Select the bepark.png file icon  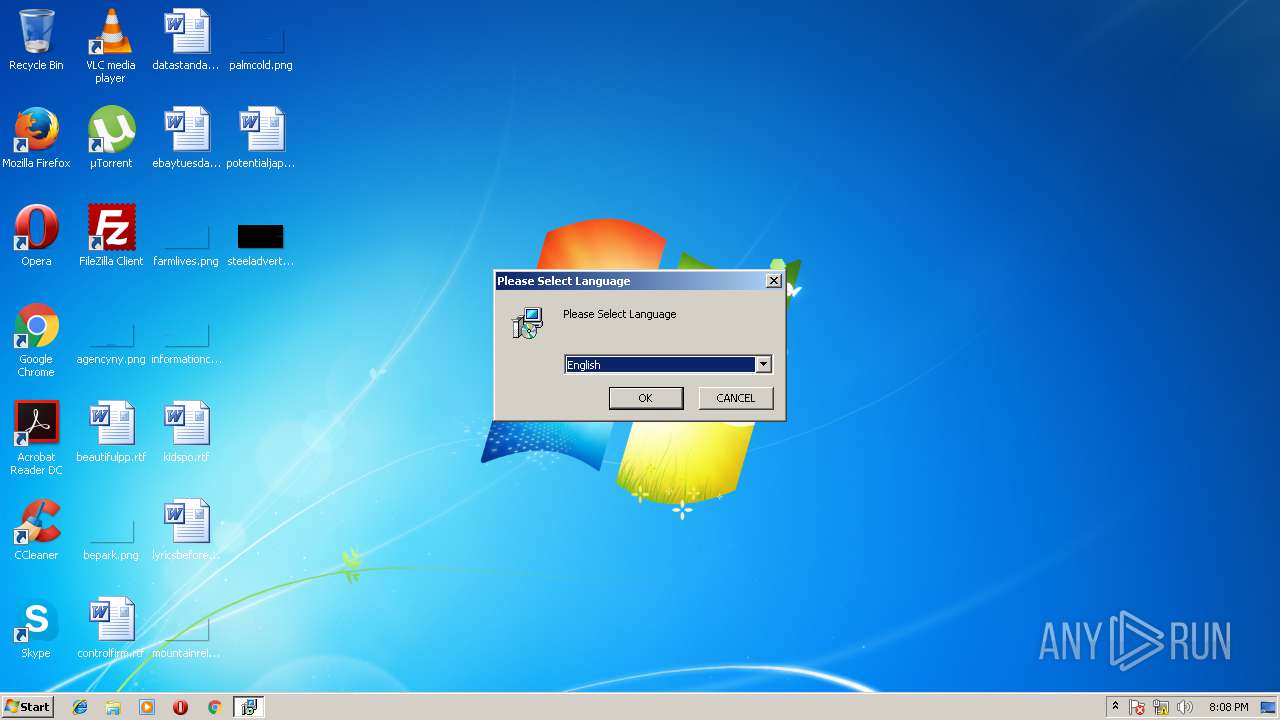coord(111,538)
